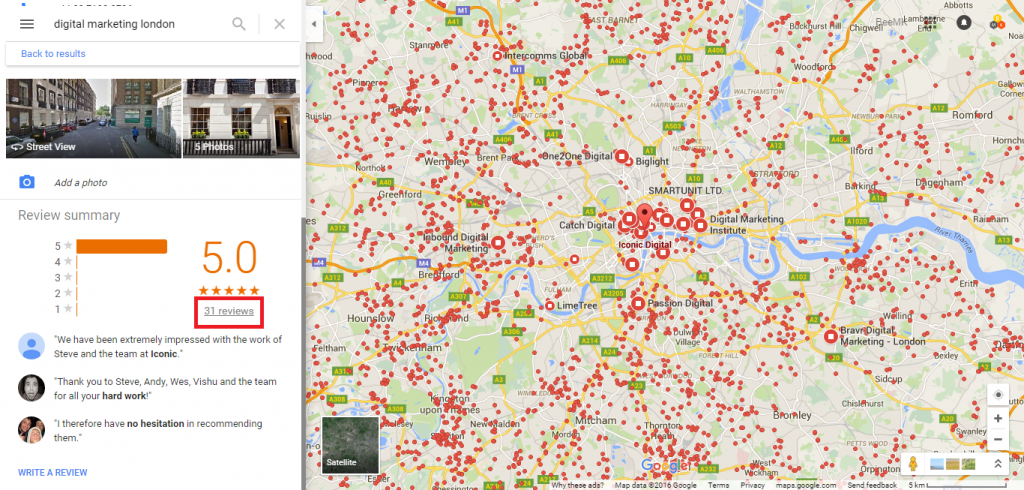Open the Street View thumbnail
The width and height of the screenshot is (1024, 490).
tap(93, 118)
